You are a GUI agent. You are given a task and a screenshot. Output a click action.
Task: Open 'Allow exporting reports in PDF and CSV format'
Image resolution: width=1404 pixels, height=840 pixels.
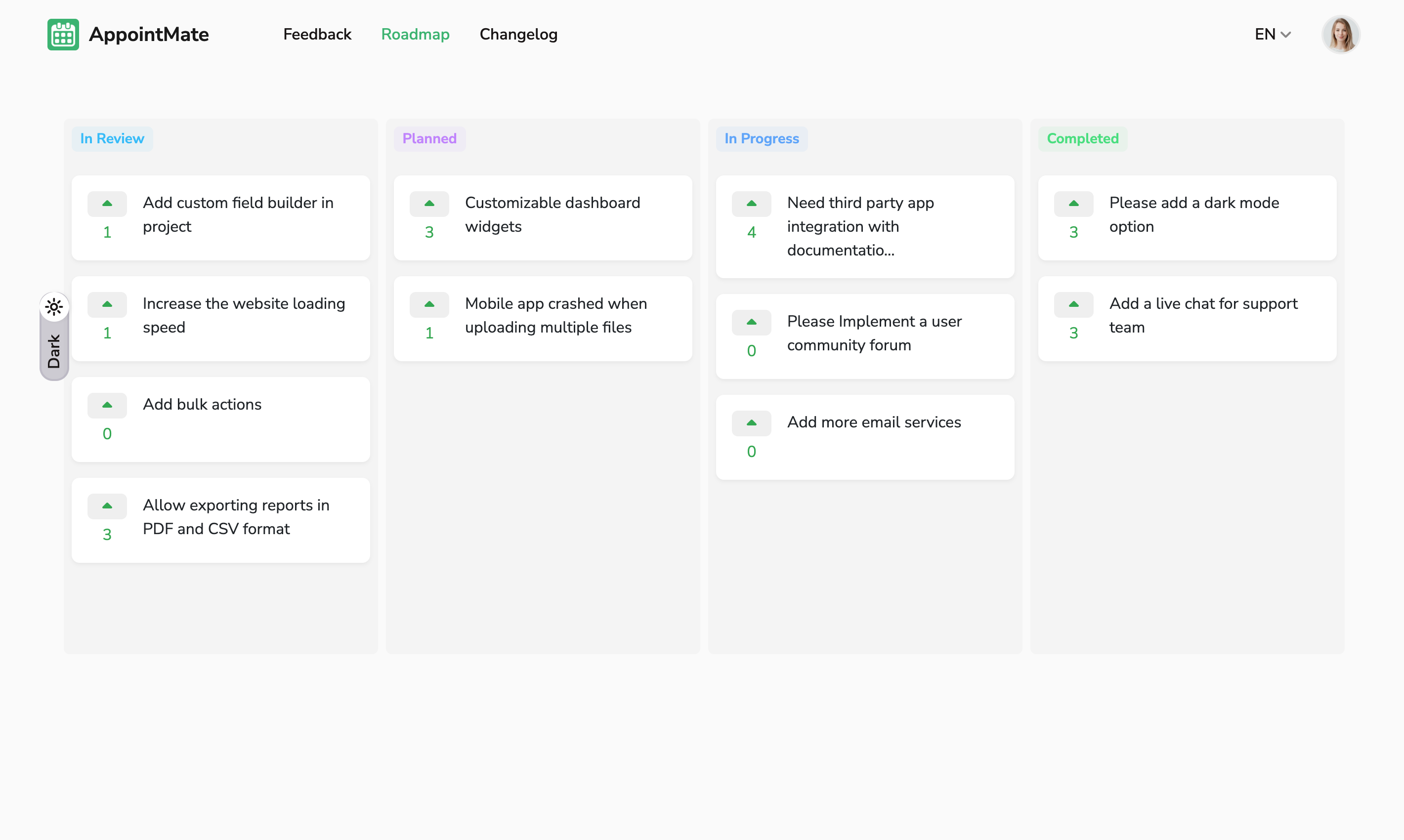tap(236, 517)
